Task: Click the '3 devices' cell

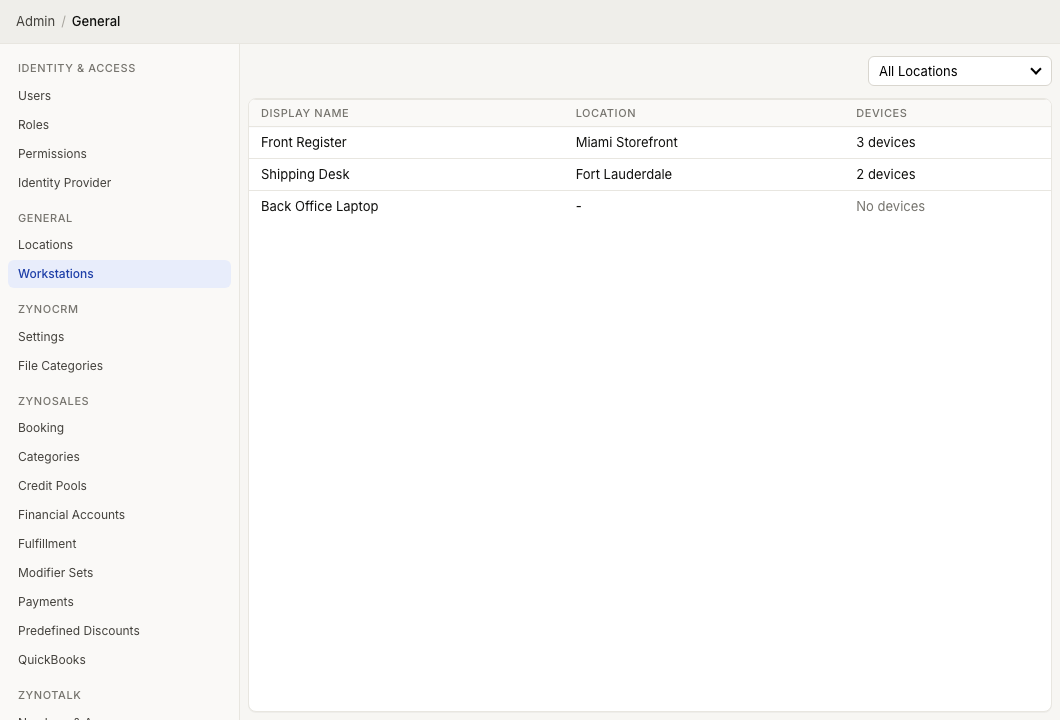Action: click(886, 143)
